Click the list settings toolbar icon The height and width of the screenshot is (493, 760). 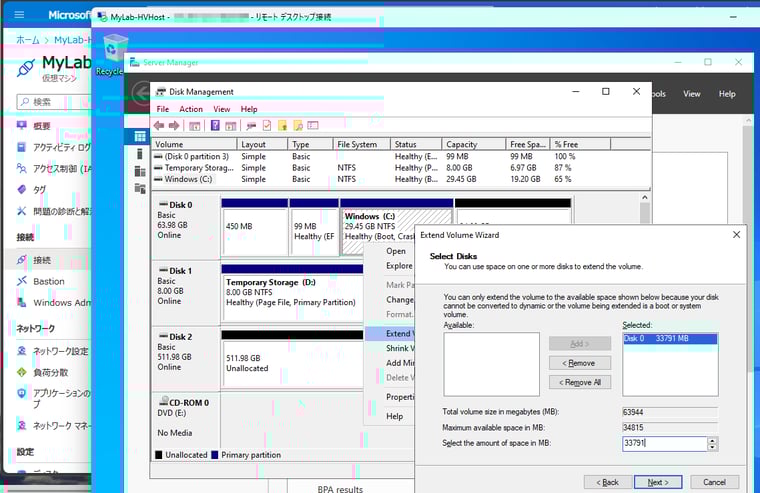pyautogui.click(x=313, y=126)
